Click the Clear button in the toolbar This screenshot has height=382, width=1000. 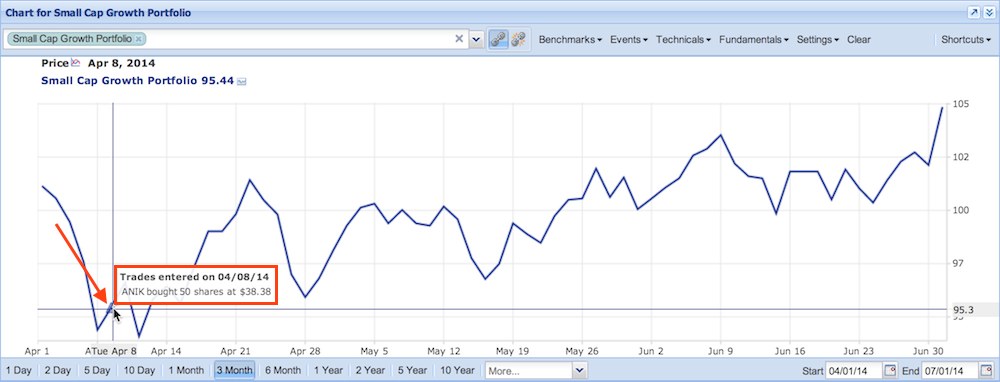tap(858, 40)
